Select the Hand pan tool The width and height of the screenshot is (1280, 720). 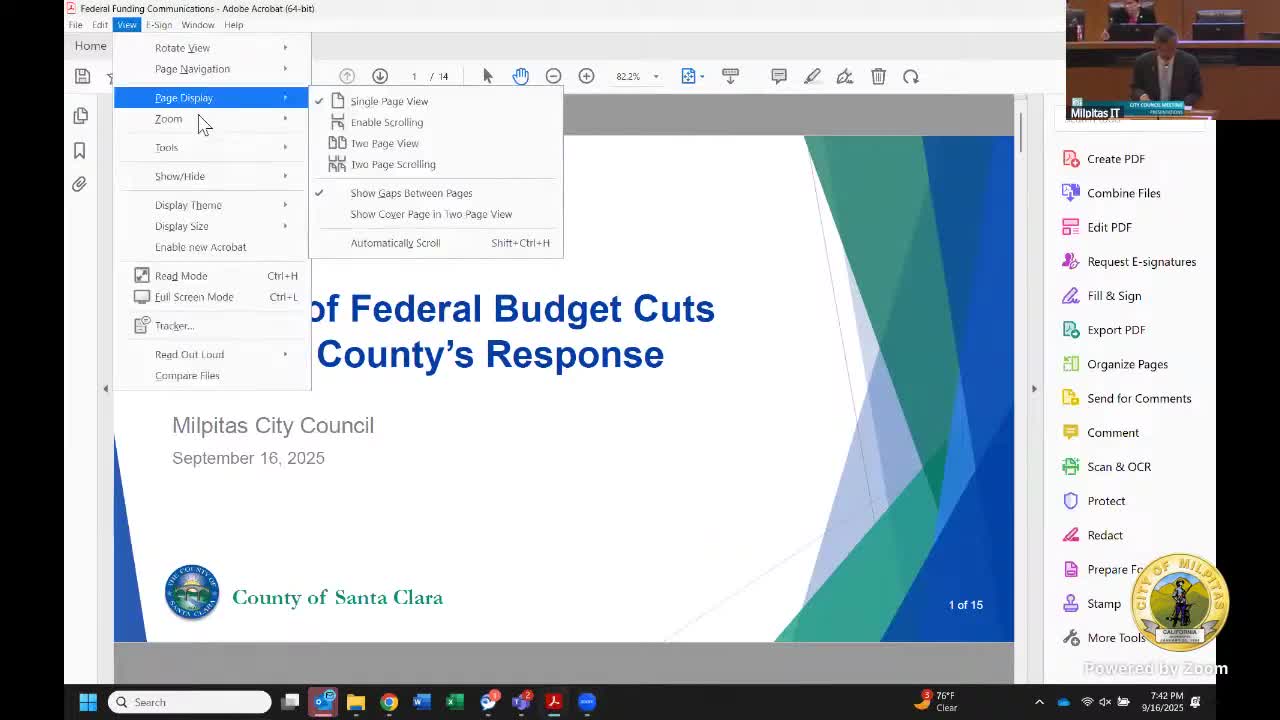coord(520,76)
